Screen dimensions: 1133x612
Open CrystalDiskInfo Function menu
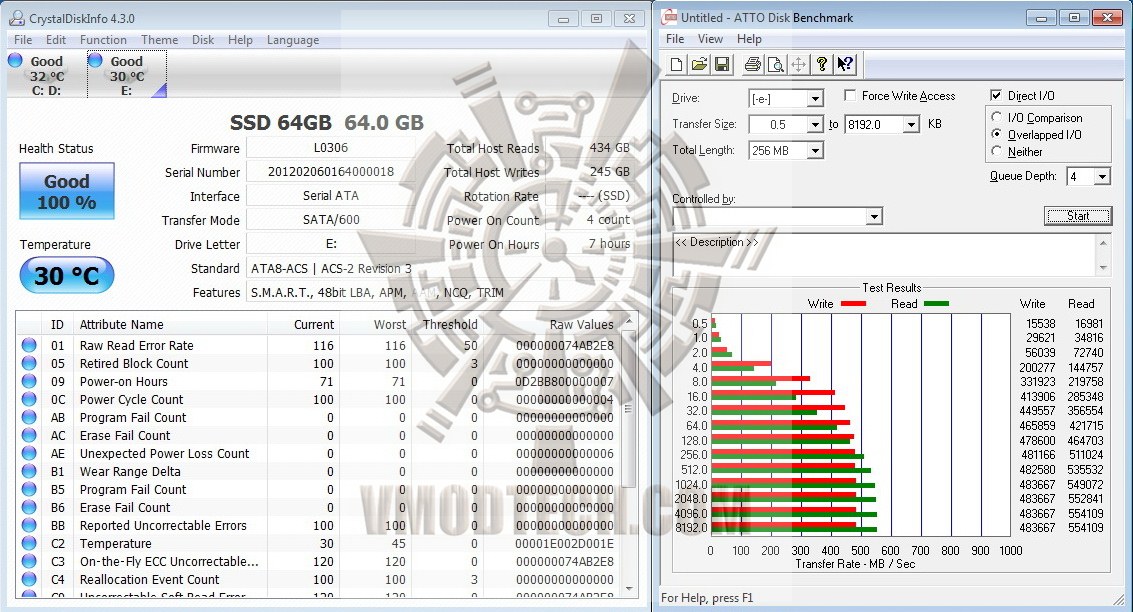tap(103, 40)
